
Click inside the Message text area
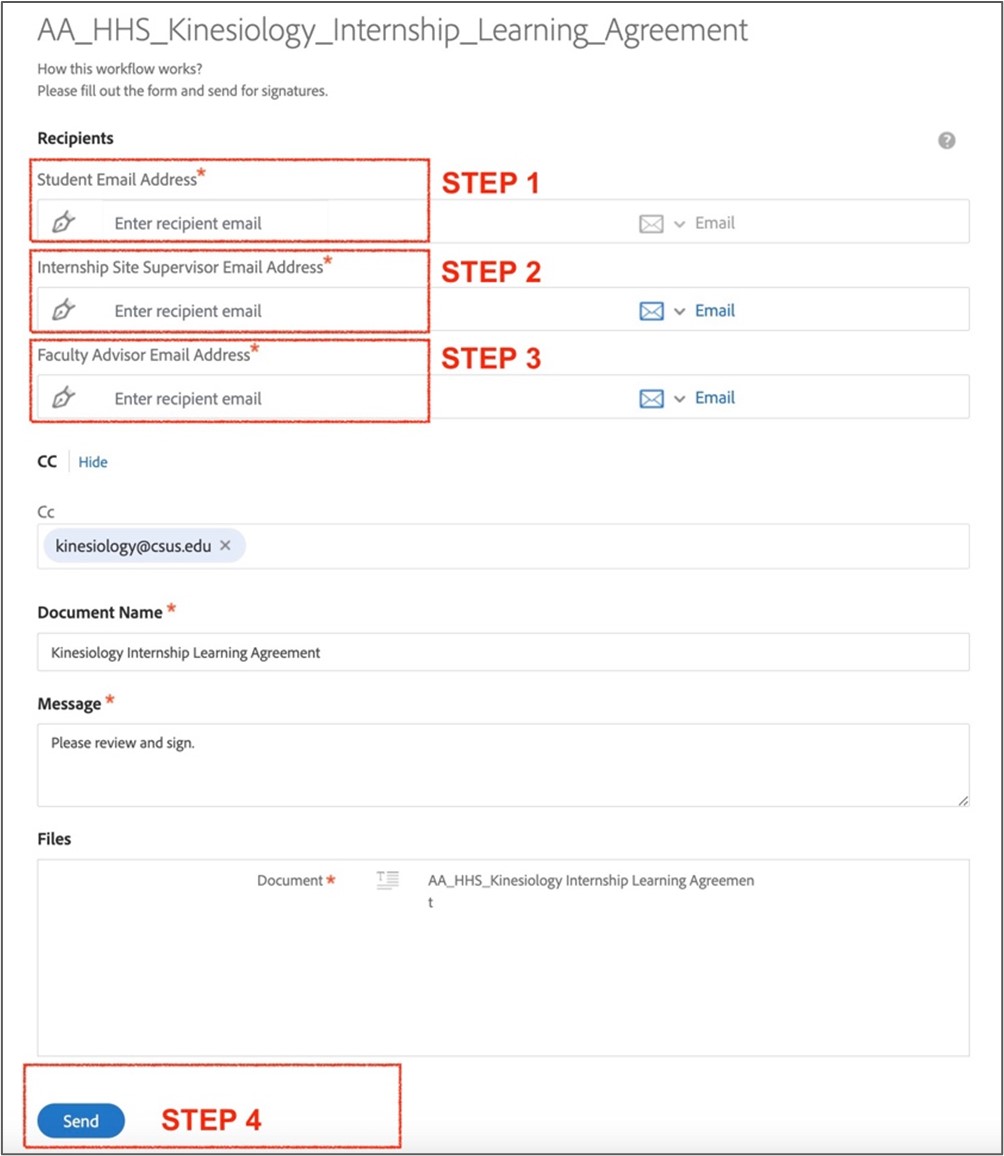503,765
